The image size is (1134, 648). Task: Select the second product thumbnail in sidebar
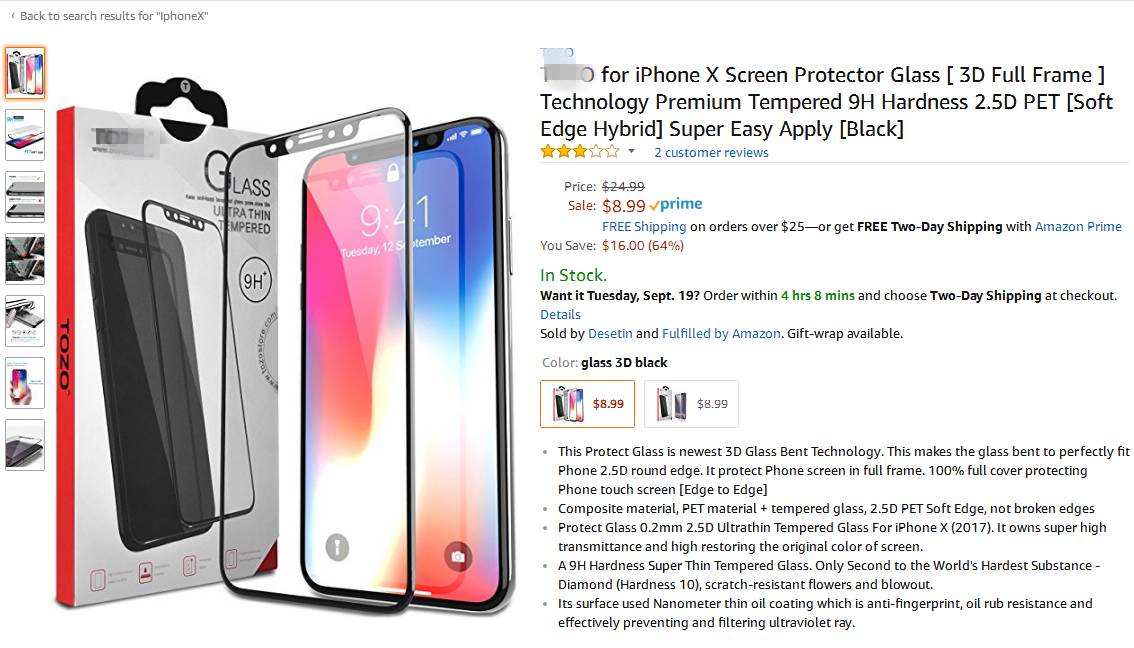tap(25, 135)
